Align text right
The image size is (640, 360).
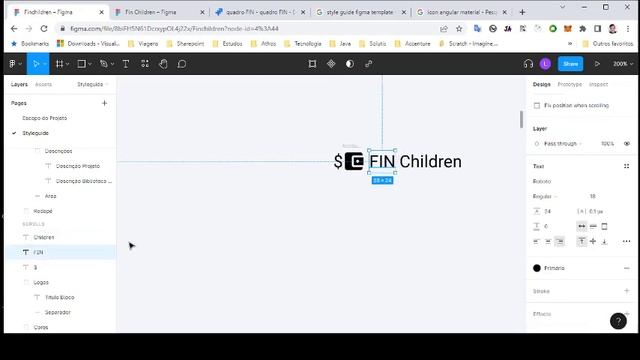(x=560, y=241)
